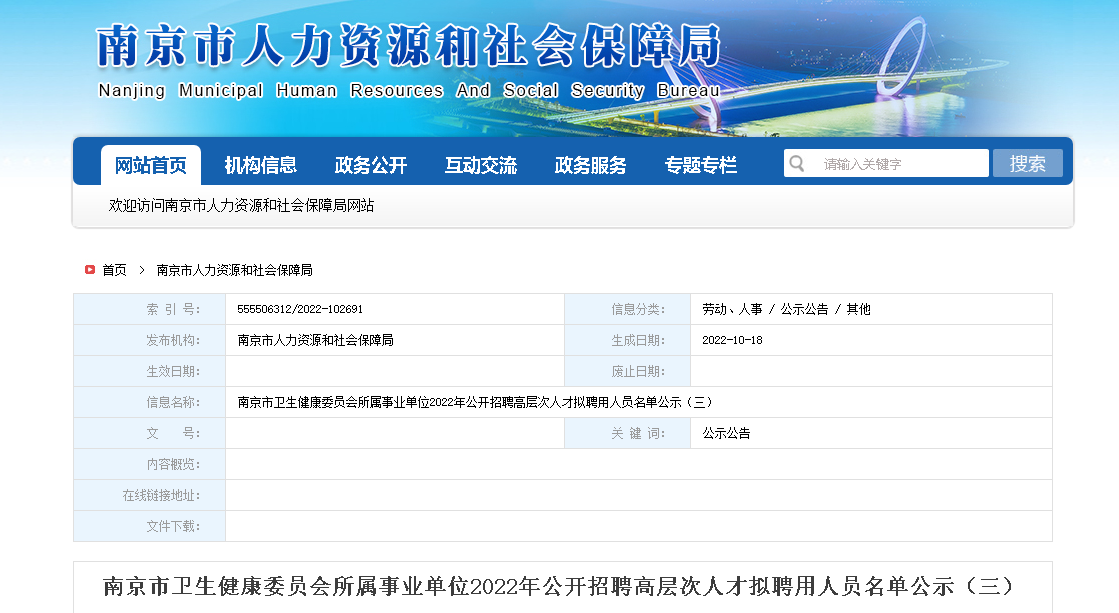This screenshot has height=613, width=1119.
Task: Click the 文号 label
Action: [x=173, y=433]
